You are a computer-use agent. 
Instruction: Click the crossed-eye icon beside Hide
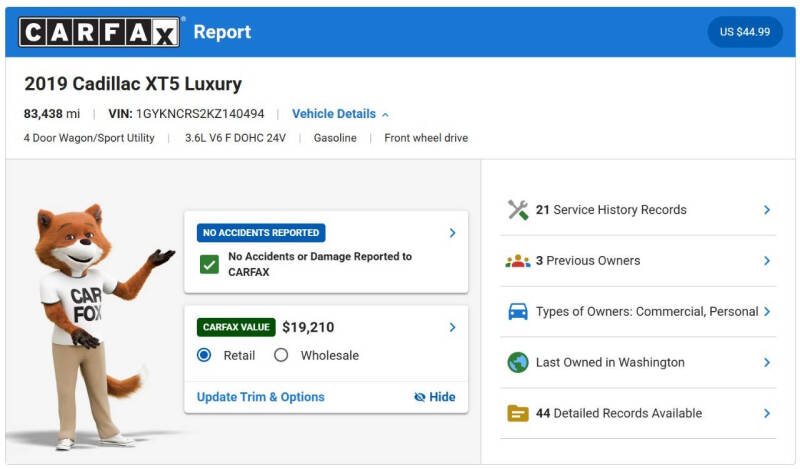point(419,397)
